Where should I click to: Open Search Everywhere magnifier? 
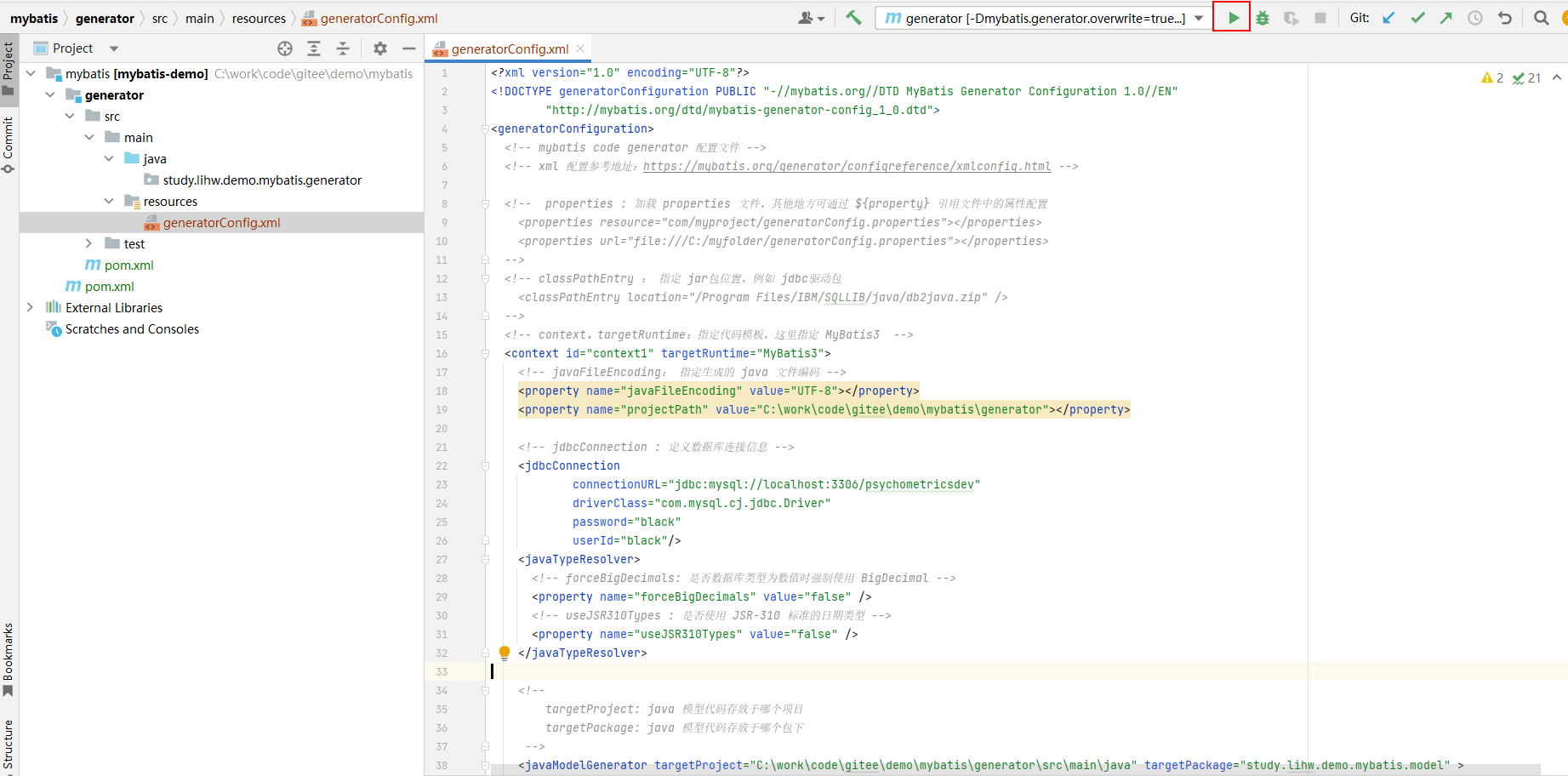pyautogui.click(x=1542, y=18)
